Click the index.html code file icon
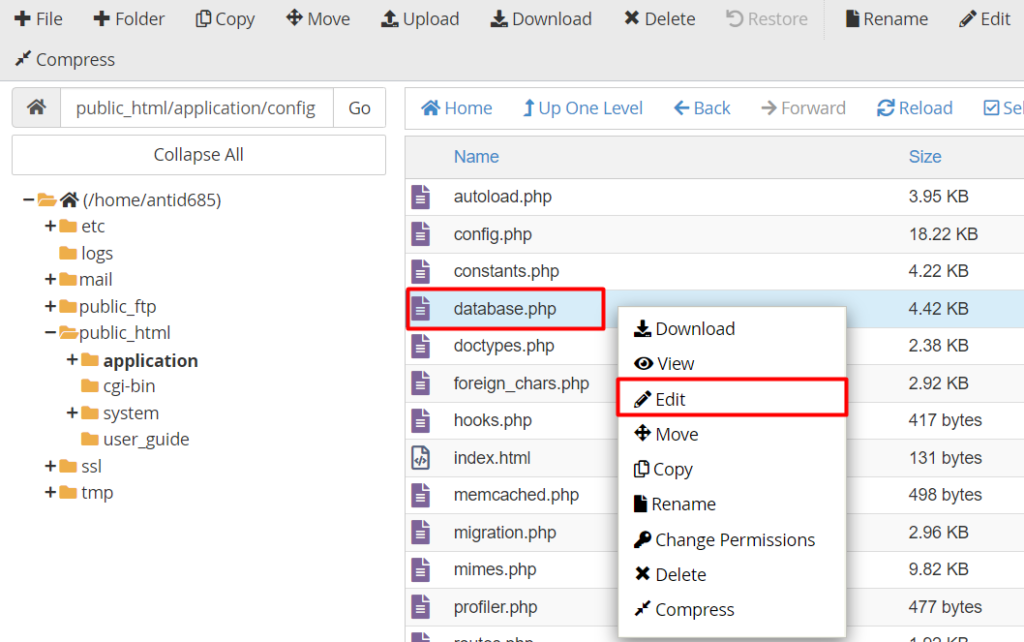This screenshot has height=642, width=1024. 421,458
